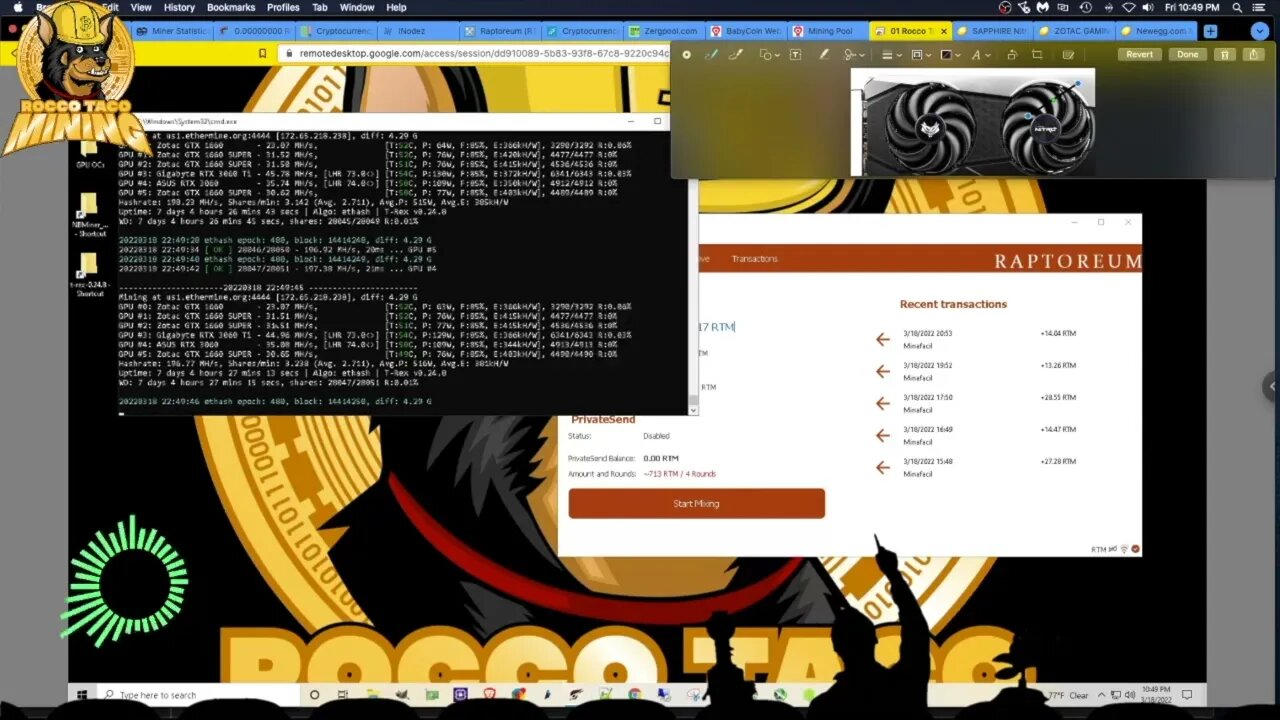
Task: Open the t-rex shortcut on remote desktop
Action: pos(88,273)
